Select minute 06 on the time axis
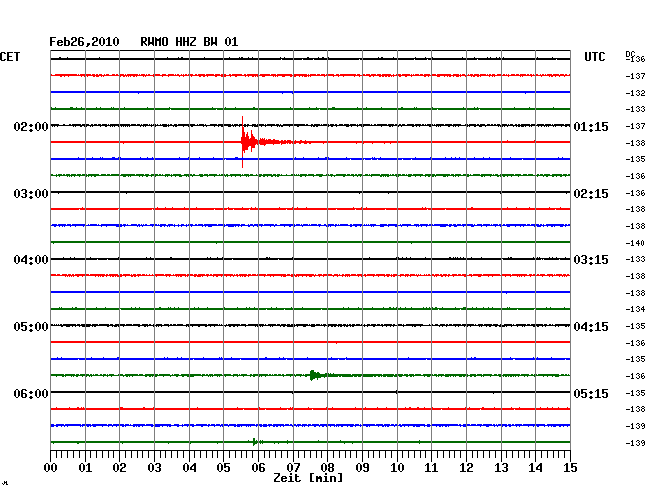The height and width of the screenshot is (494, 650). [x=258, y=467]
